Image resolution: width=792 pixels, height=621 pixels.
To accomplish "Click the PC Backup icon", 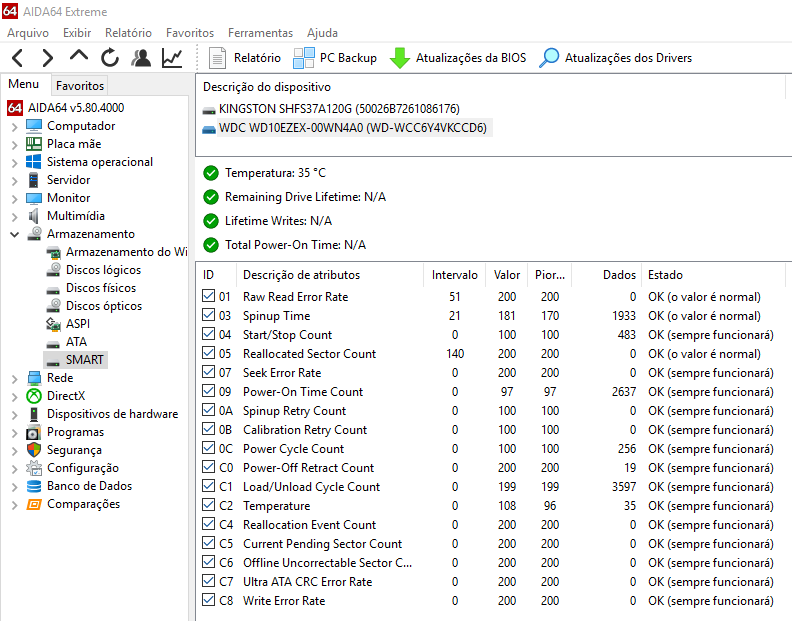I will click(x=304, y=58).
